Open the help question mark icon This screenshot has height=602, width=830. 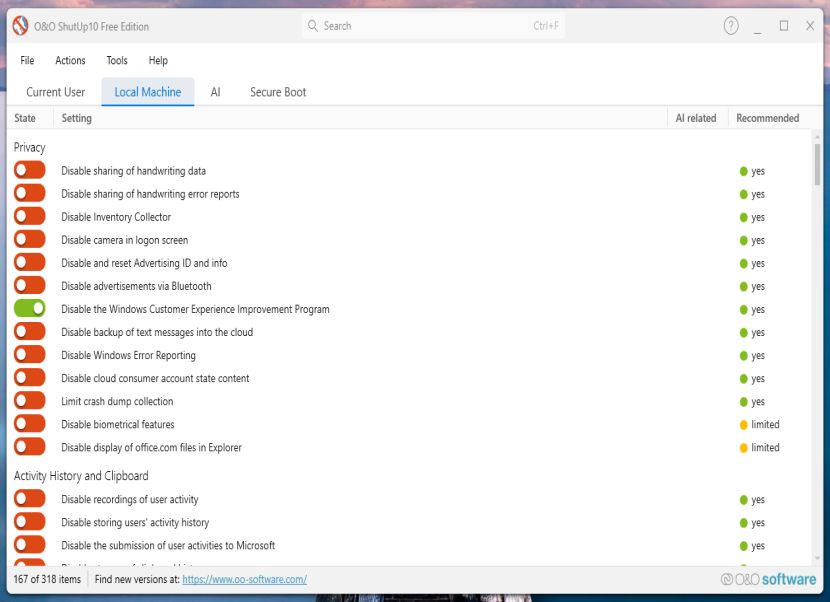(731, 25)
